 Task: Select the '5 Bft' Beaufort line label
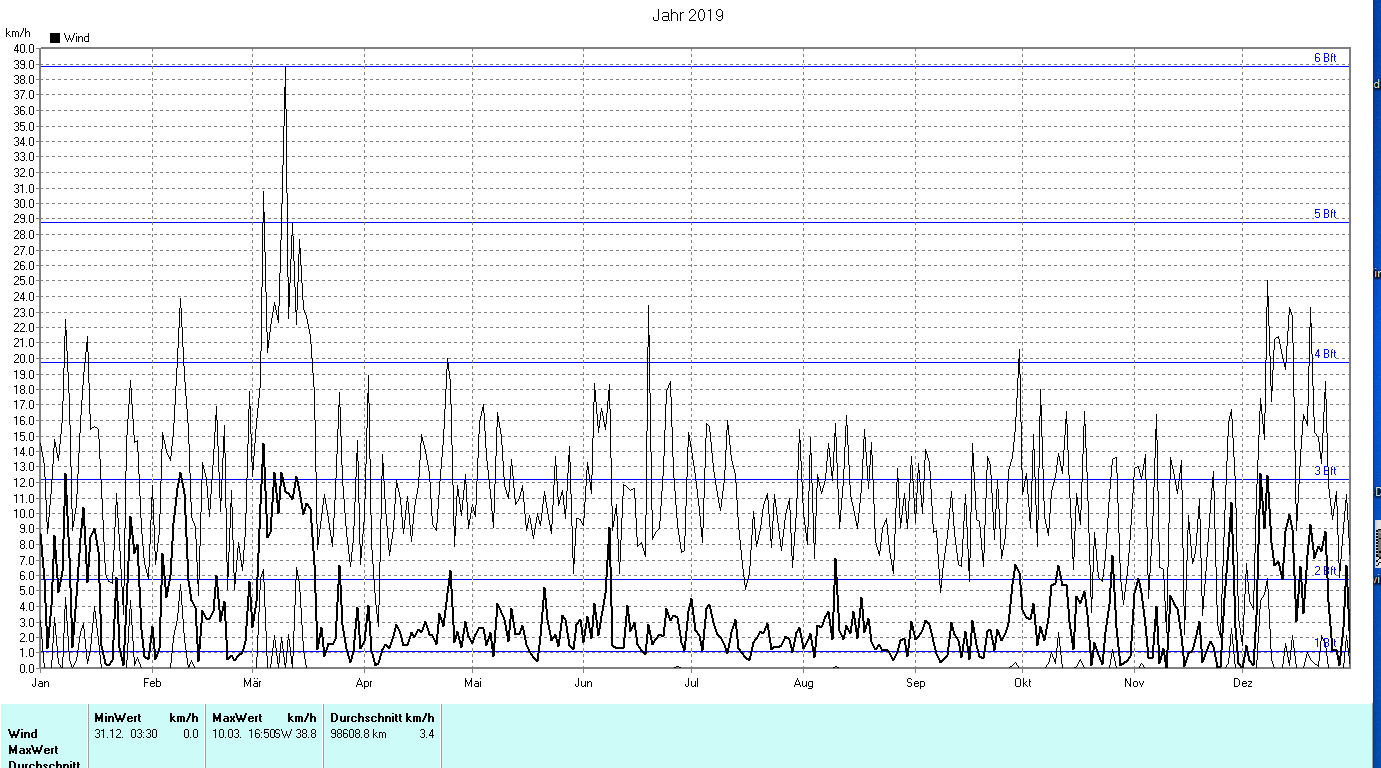[x=1325, y=214]
